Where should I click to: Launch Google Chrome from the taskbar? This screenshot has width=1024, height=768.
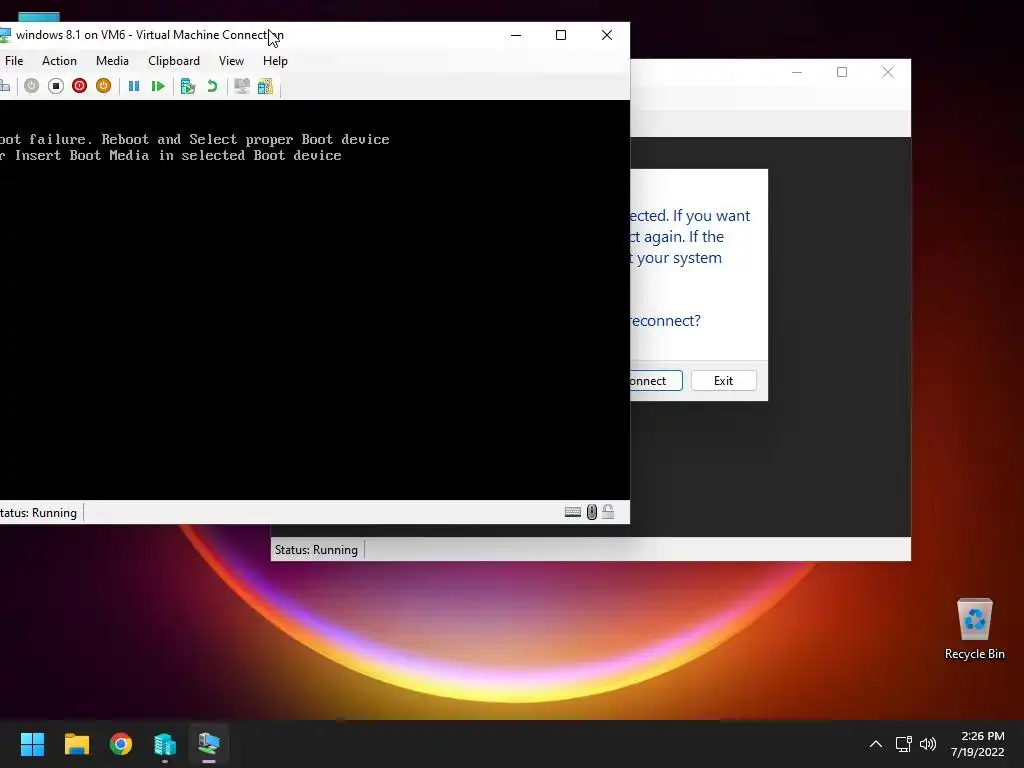tap(121, 744)
